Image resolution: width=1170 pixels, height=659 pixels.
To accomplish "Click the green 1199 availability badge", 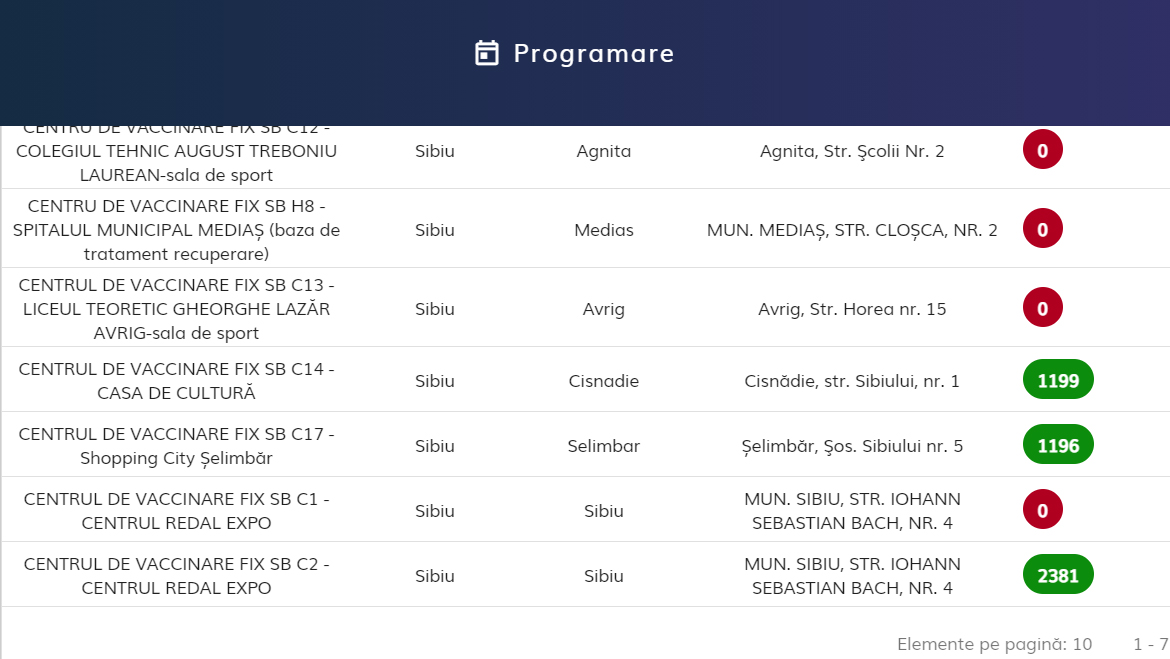I will point(1058,380).
